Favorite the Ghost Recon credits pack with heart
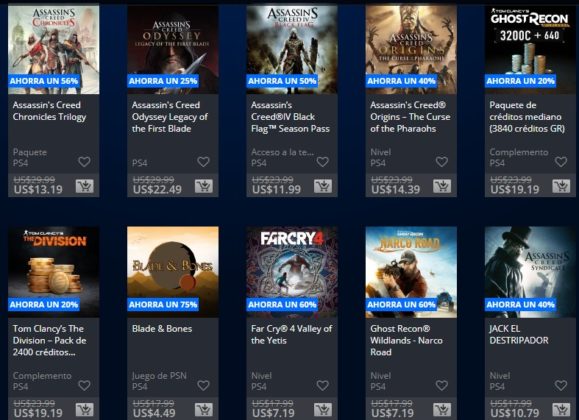 (561, 161)
